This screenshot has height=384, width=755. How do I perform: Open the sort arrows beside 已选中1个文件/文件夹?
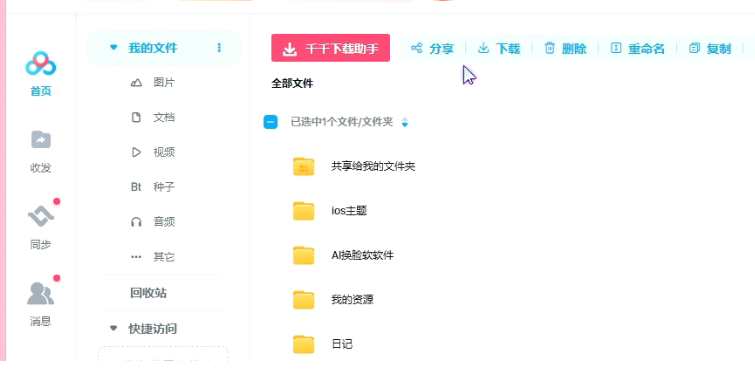click(404, 122)
